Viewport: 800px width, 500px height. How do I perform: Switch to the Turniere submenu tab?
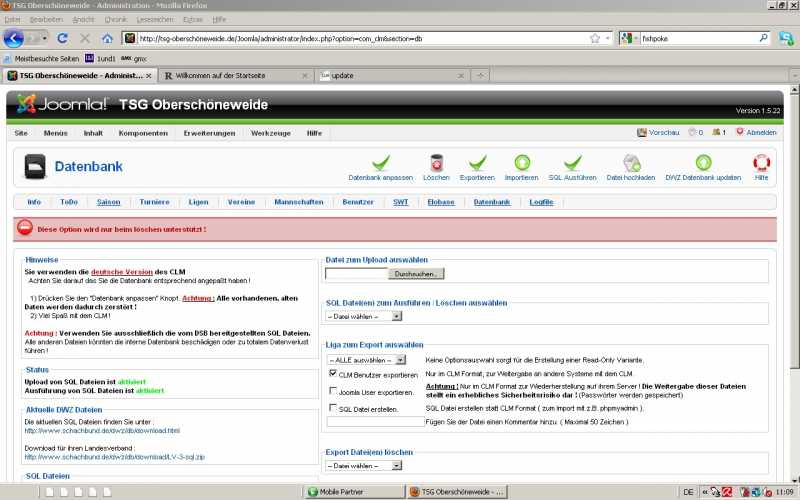pos(154,202)
